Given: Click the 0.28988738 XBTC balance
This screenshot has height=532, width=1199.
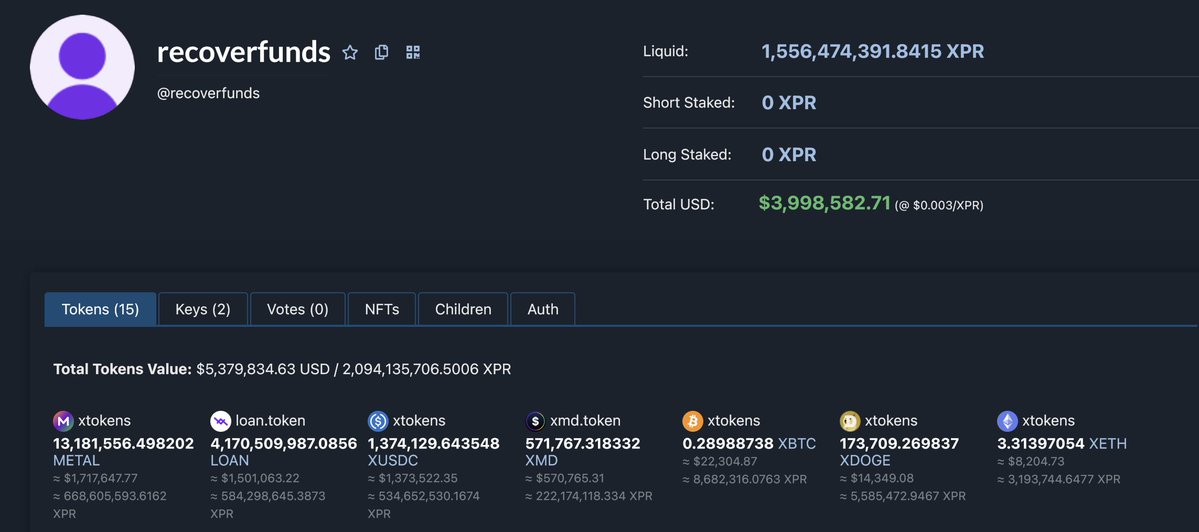Looking at the screenshot, I should tap(727, 443).
